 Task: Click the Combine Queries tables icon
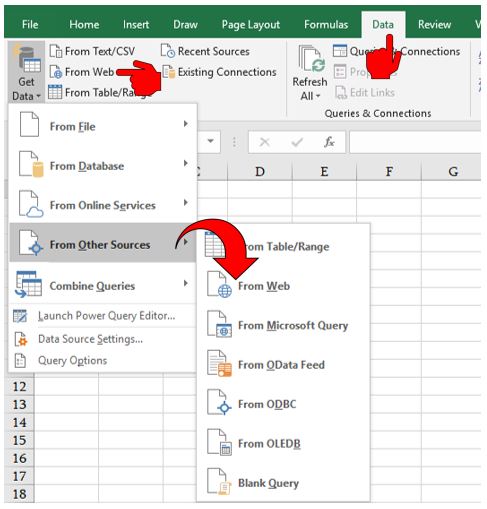(x=29, y=284)
